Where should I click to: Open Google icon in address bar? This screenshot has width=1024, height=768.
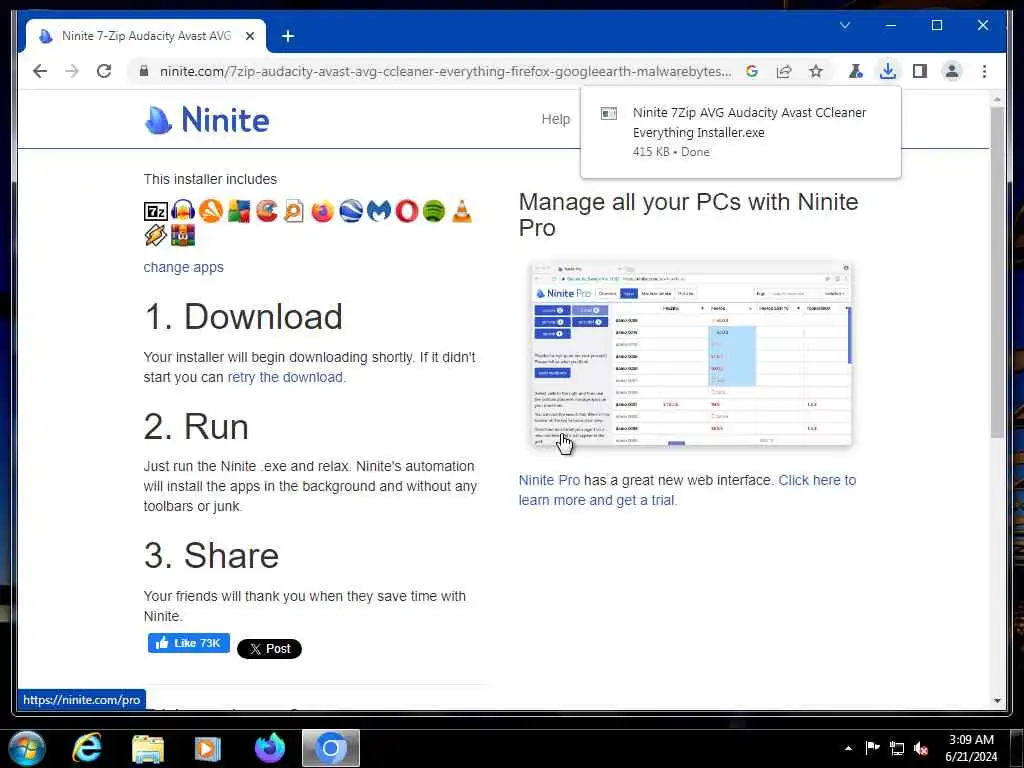click(752, 71)
